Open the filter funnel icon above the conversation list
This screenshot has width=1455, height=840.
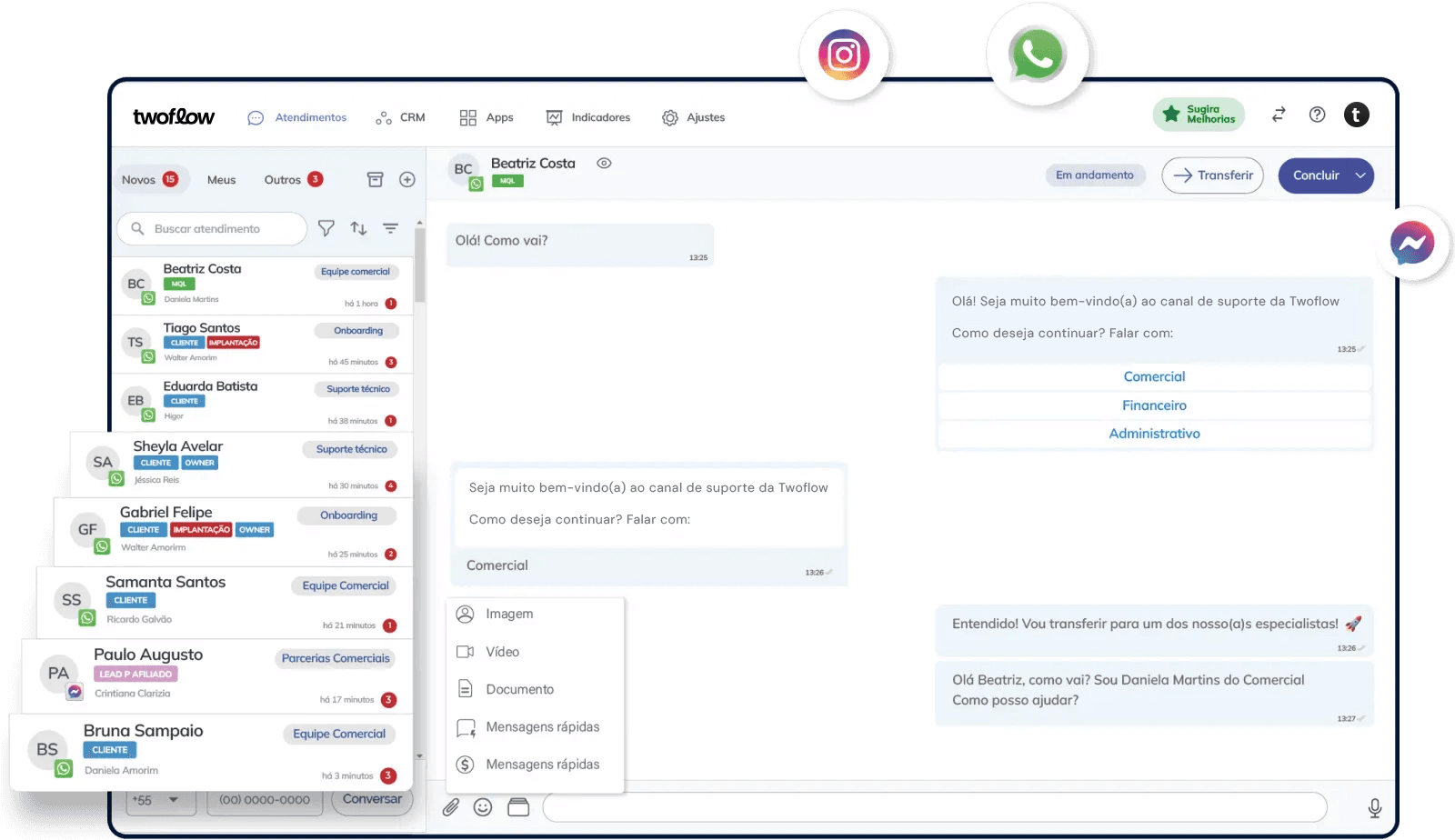(327, 228)
